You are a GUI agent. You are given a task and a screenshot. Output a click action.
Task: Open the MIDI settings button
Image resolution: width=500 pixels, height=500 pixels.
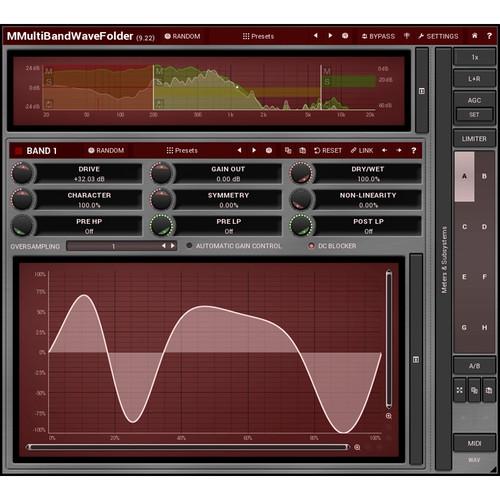point(474,443)
